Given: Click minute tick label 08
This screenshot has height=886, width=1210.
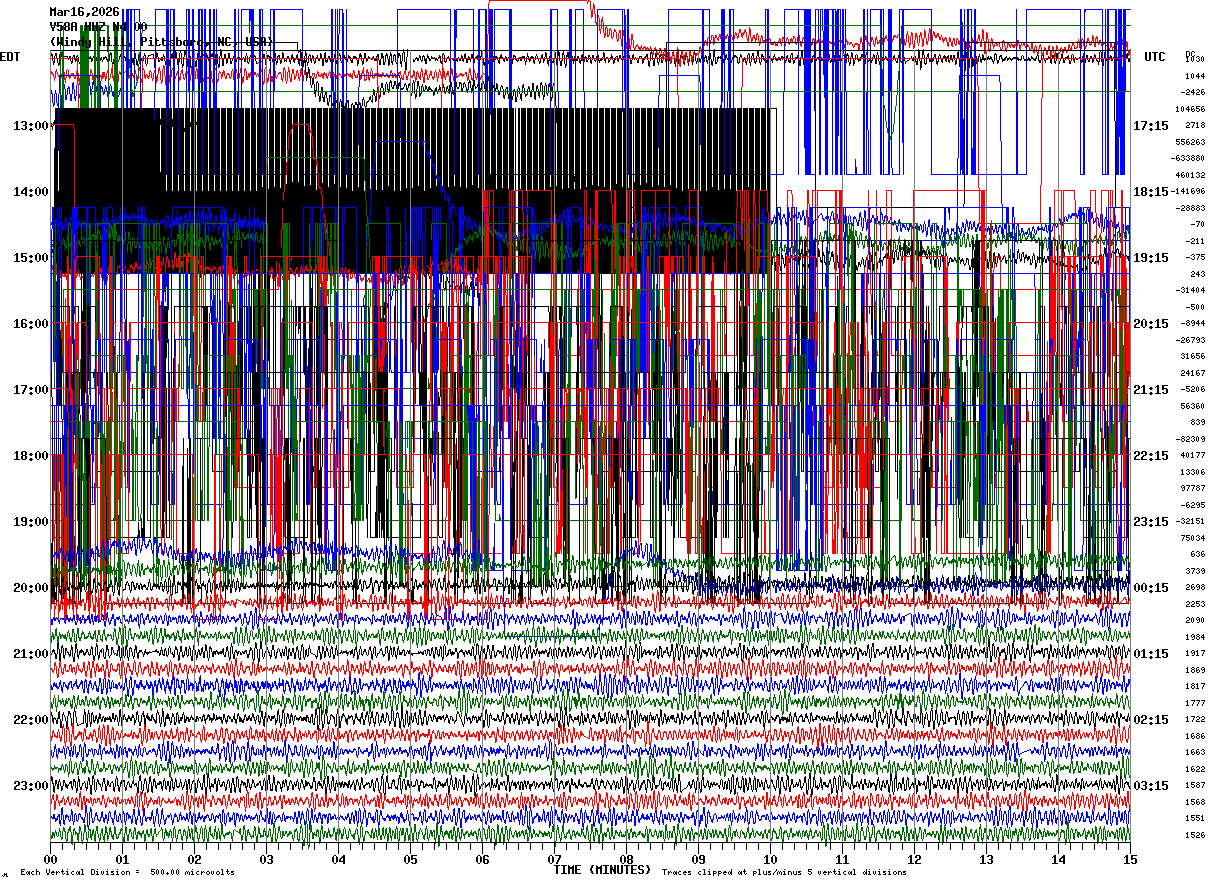Looking at the screenshot, I should pos(626,859).
